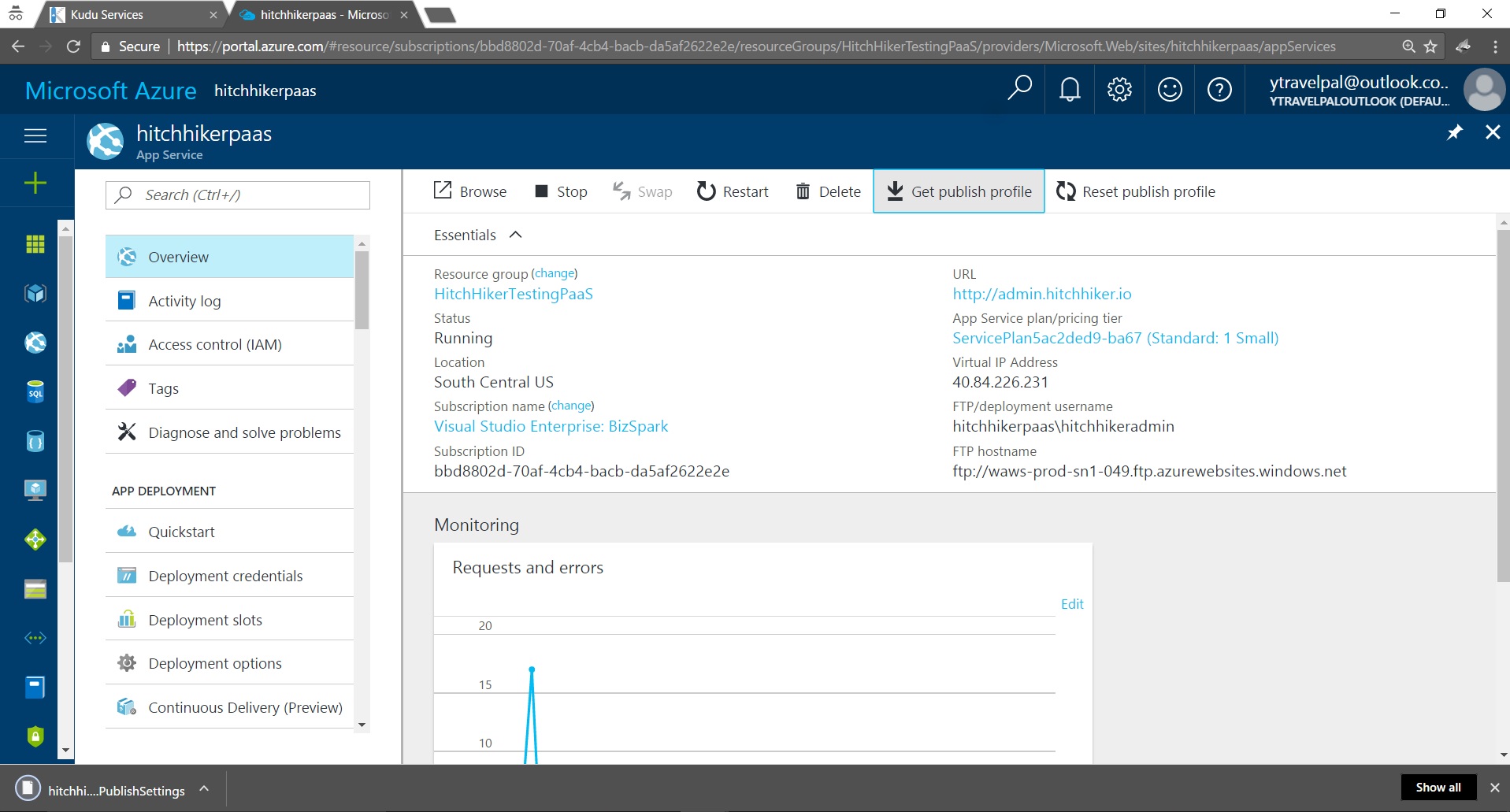Close the hitchhikerpaas browser tab
Screen dimensions: 1510x812
click(x=404, y=15)
